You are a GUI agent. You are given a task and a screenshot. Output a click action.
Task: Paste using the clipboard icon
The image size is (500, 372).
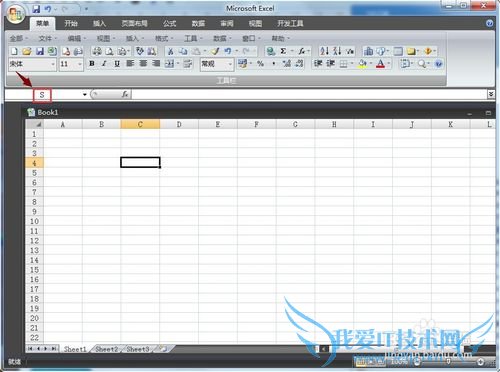(x=197, y=51)
